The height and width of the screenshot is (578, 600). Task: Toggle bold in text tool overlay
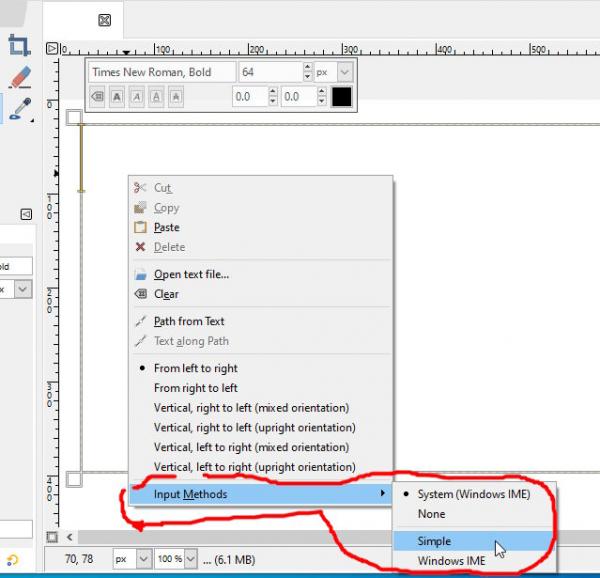tap(117, 96)
